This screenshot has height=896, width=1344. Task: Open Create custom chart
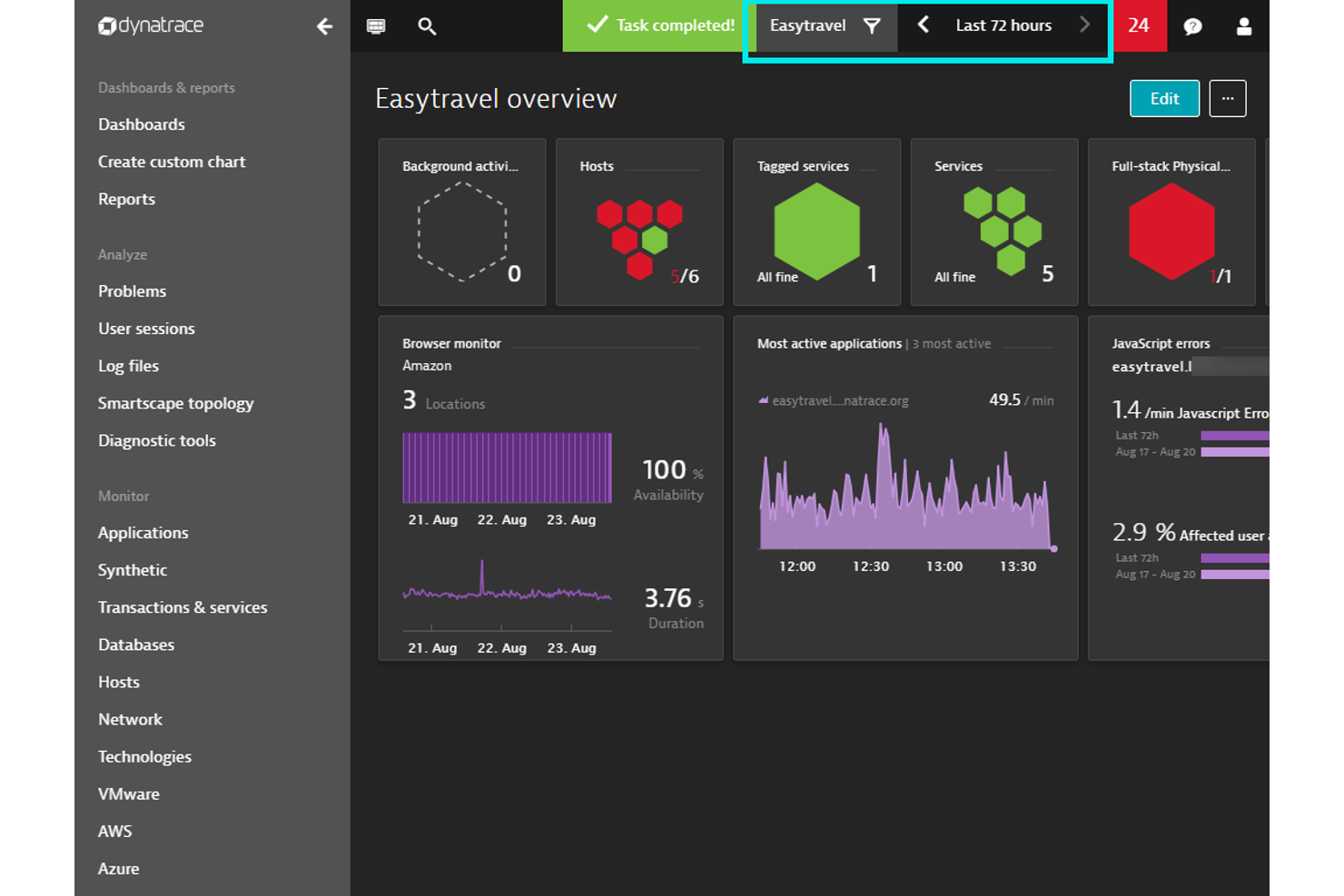point(172,161)
